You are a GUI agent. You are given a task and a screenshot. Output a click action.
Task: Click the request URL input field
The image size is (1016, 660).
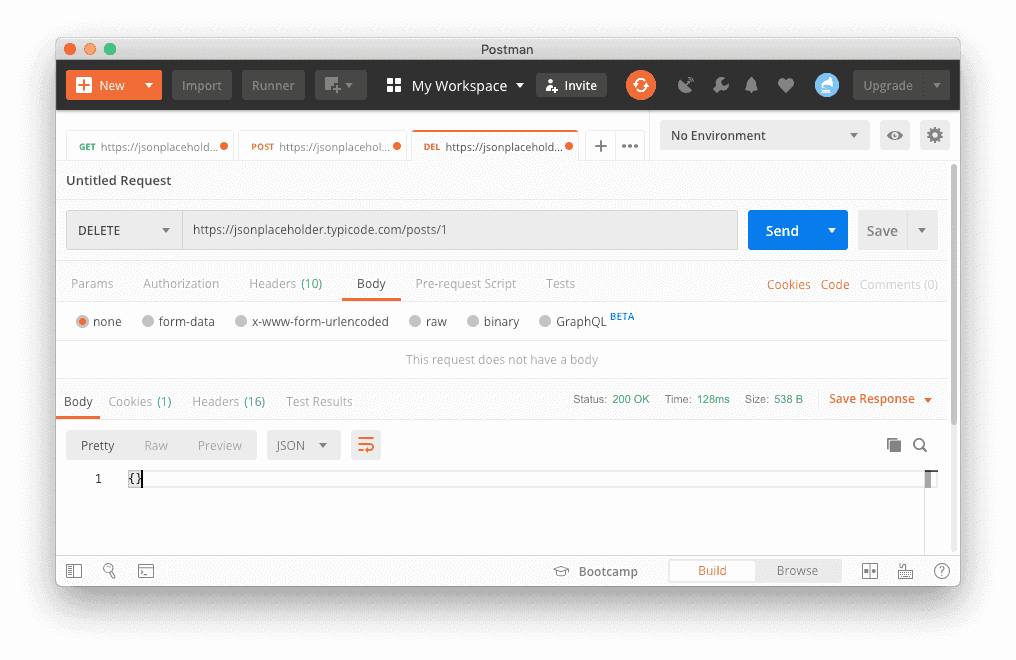(x=460, y=230)
